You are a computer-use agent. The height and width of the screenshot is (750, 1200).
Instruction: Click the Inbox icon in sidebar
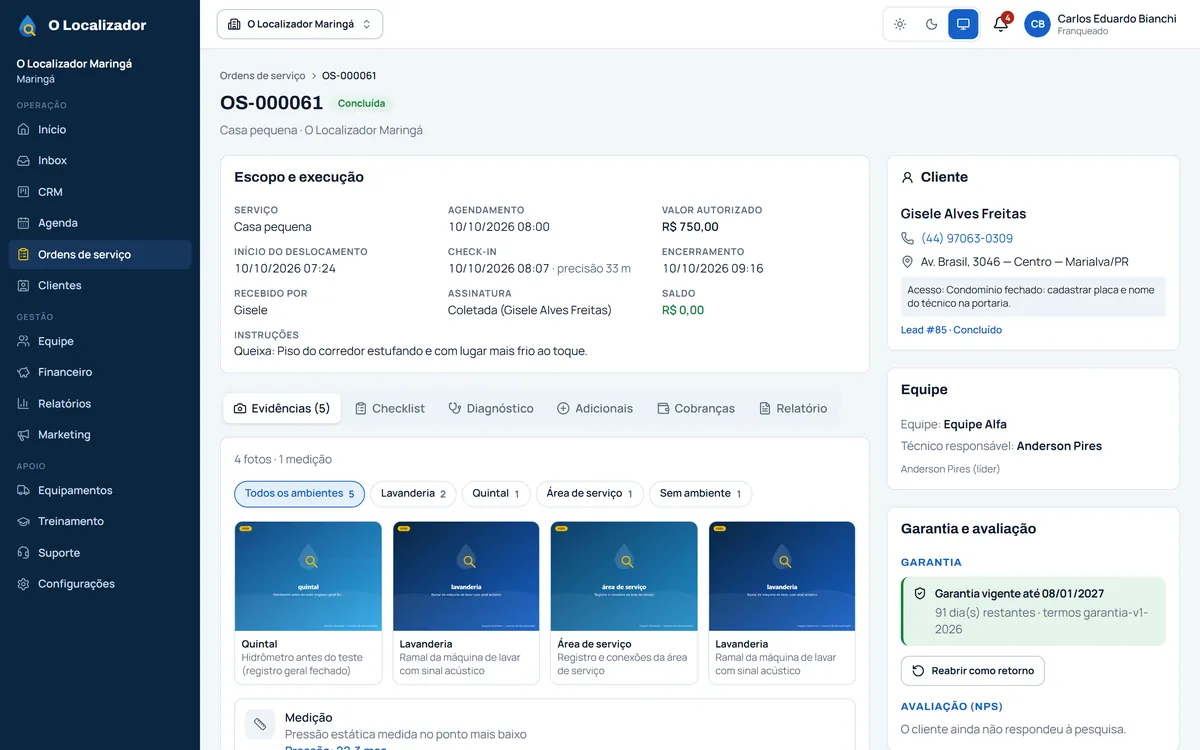click(x=24, y=160)
